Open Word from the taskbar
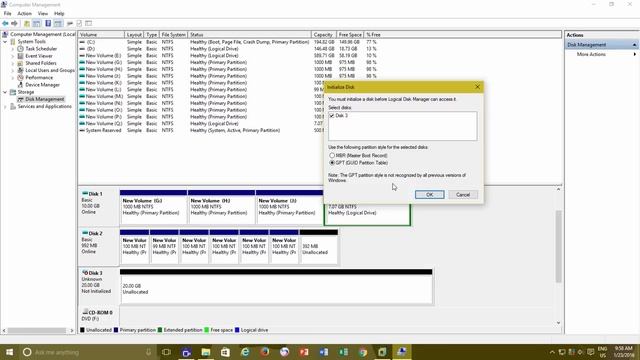 tap(324, 352)
